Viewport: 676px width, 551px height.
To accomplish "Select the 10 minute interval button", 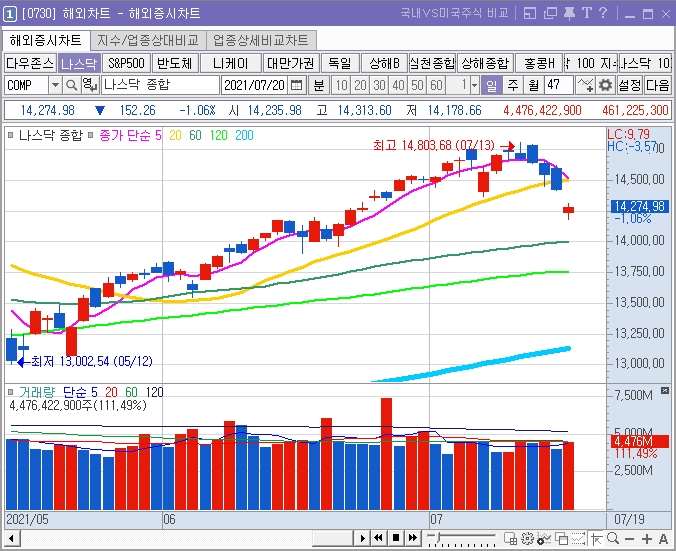I will (341, 85).
